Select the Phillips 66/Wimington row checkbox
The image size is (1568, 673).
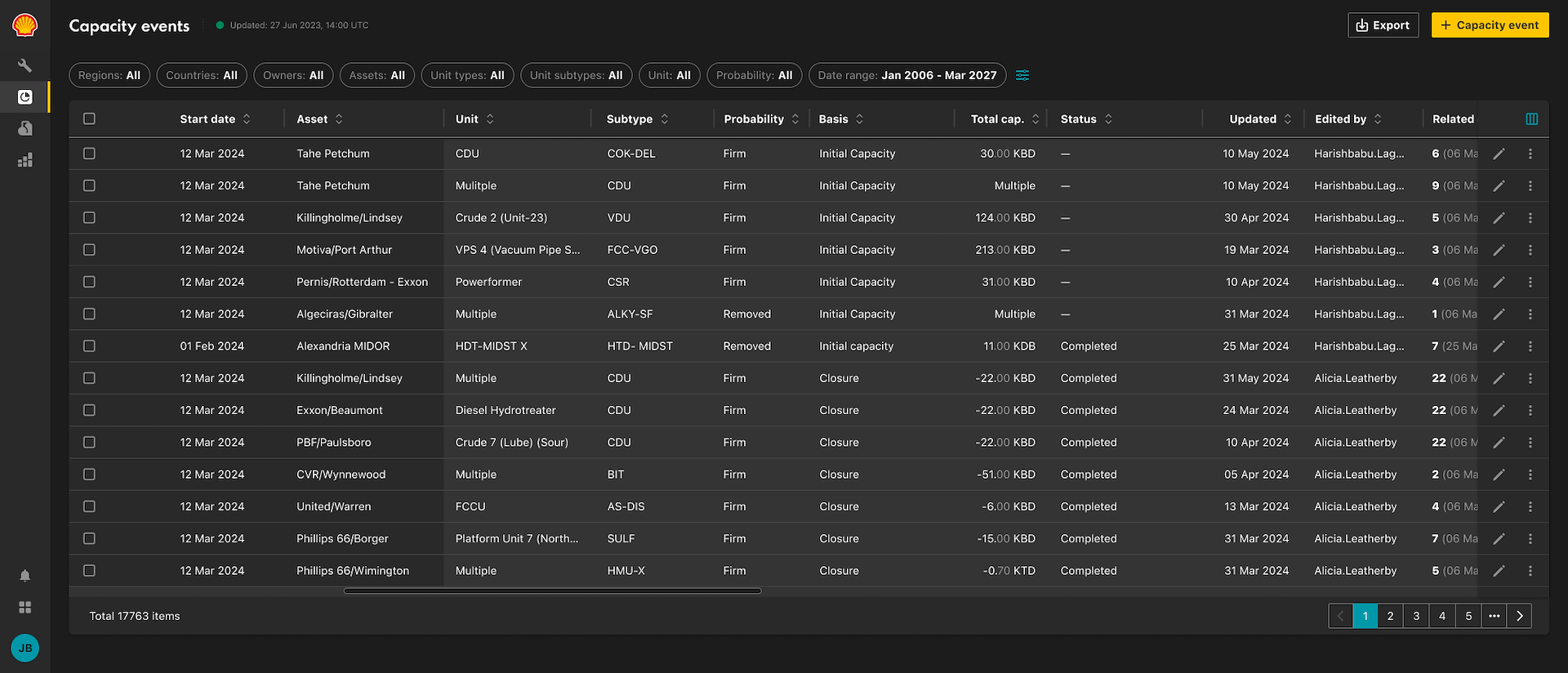[89, 571]
